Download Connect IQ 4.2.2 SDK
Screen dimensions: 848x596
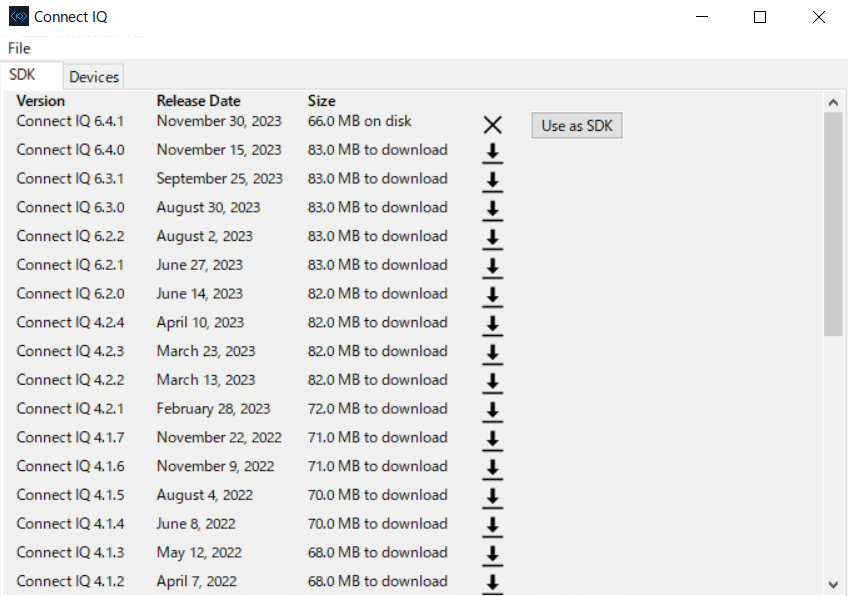pos(492,382)
